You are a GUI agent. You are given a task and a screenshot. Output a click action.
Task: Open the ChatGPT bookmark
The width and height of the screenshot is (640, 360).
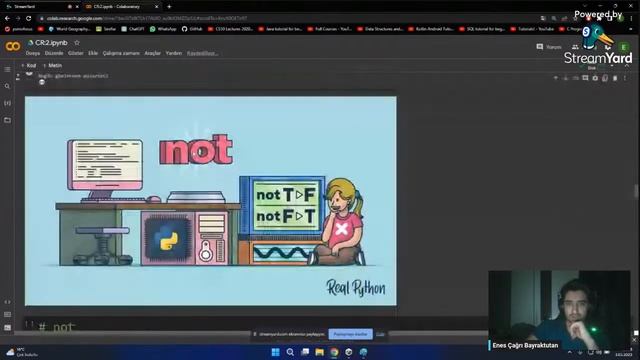pyautogui.click(x=133, y=29)
